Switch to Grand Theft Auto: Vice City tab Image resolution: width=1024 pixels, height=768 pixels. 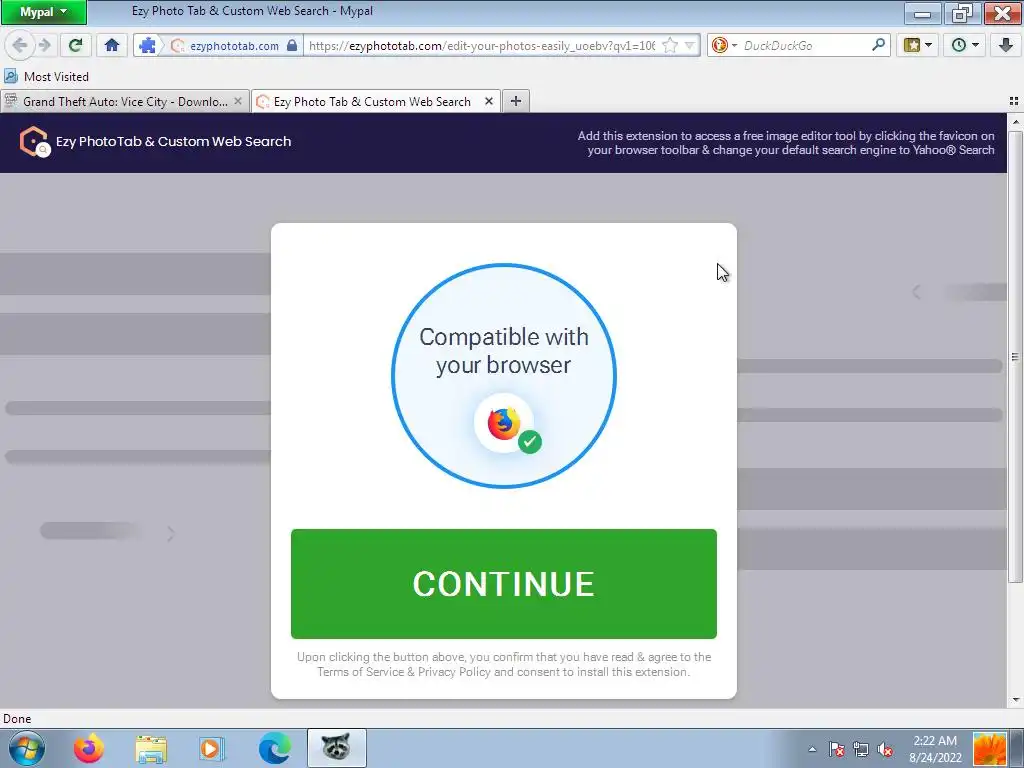tap(125, 101)
